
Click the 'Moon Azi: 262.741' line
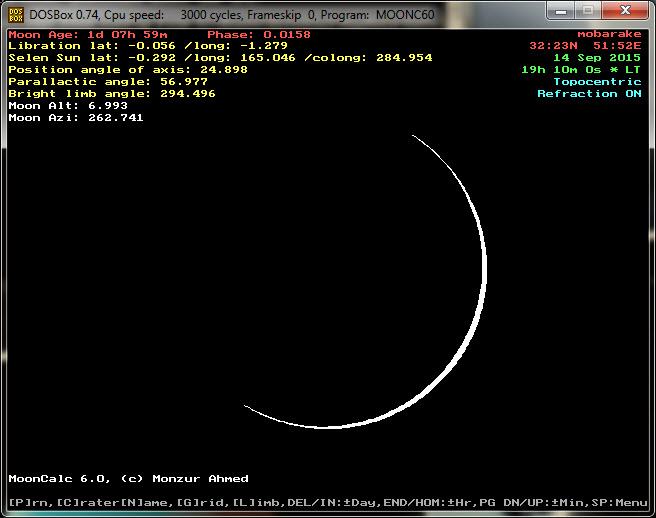76,118
